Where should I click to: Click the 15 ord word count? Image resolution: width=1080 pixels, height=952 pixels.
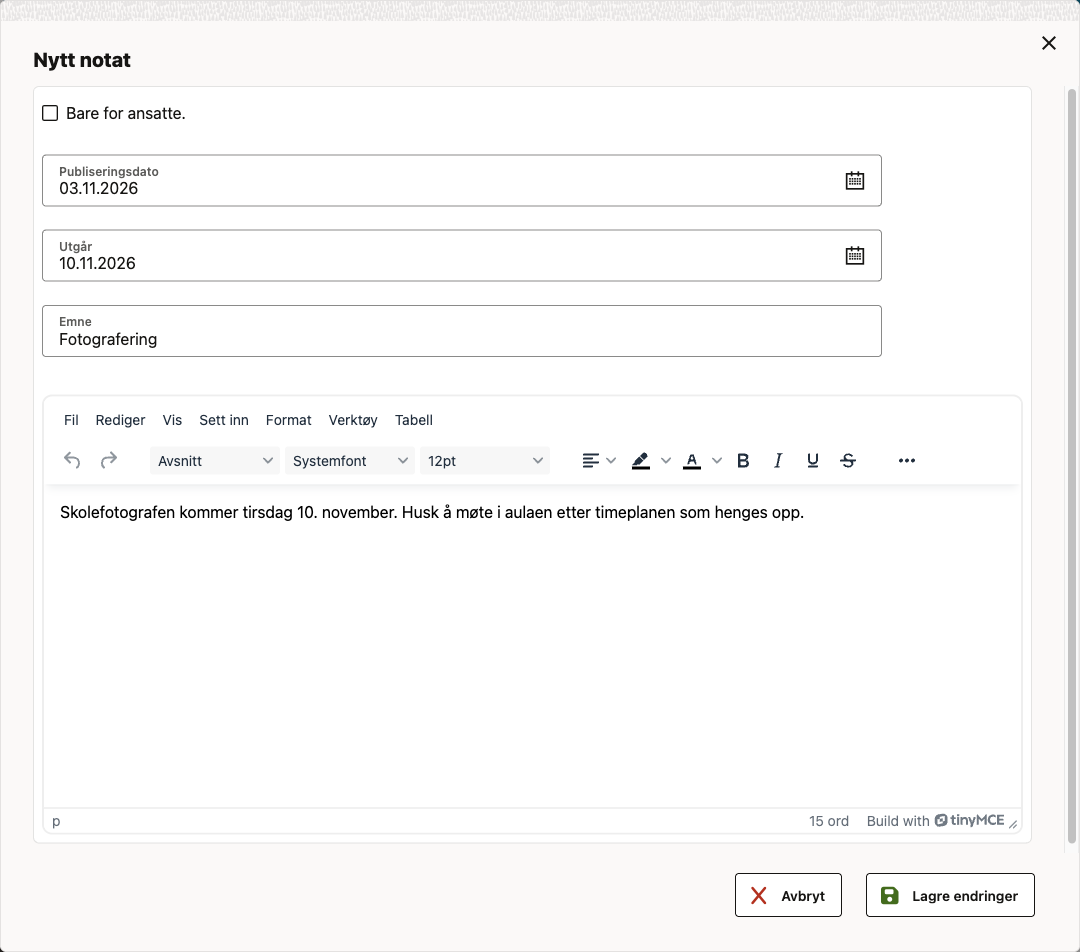[829, 821]
